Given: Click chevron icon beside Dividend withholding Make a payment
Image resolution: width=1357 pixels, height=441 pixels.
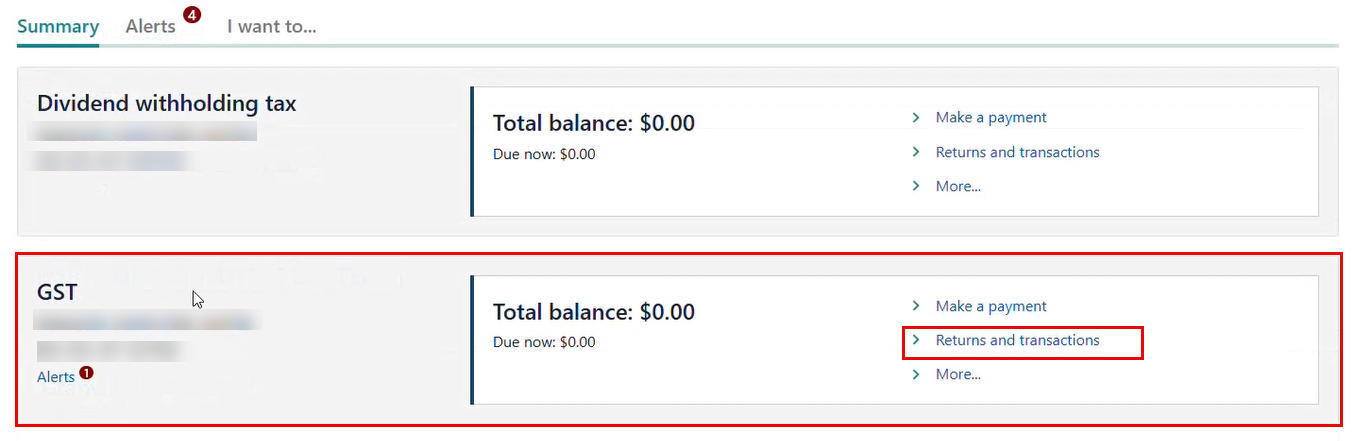Looking at the screenshot, I should point(916,118).
